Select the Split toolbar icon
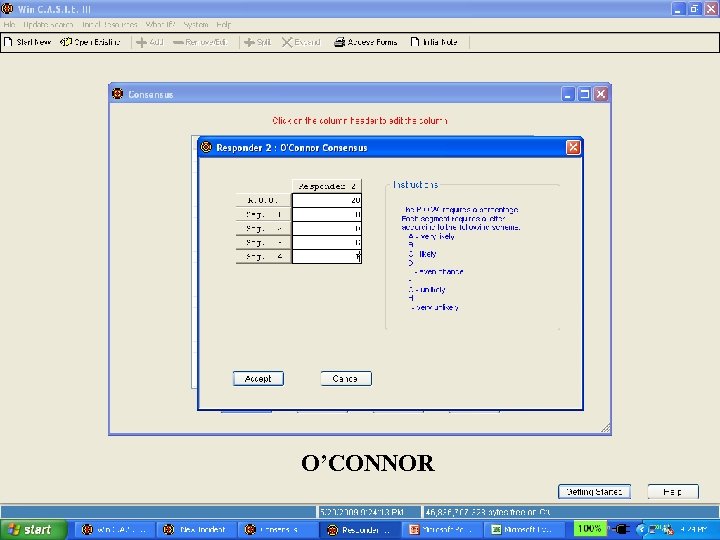This screenshot has width=720, height=540. (249, 42)
